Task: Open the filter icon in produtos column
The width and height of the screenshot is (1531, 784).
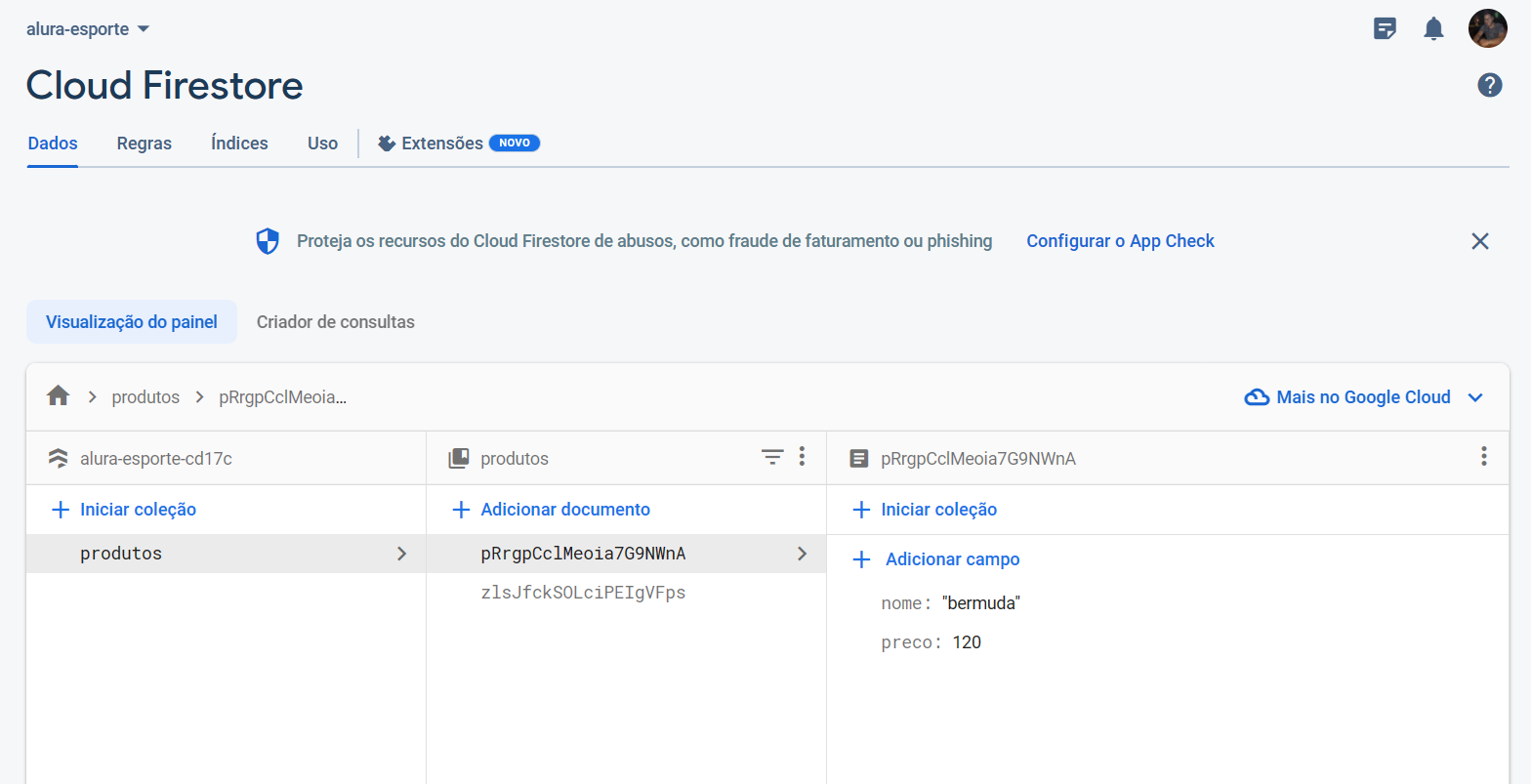Action: (x=772, y=457)
